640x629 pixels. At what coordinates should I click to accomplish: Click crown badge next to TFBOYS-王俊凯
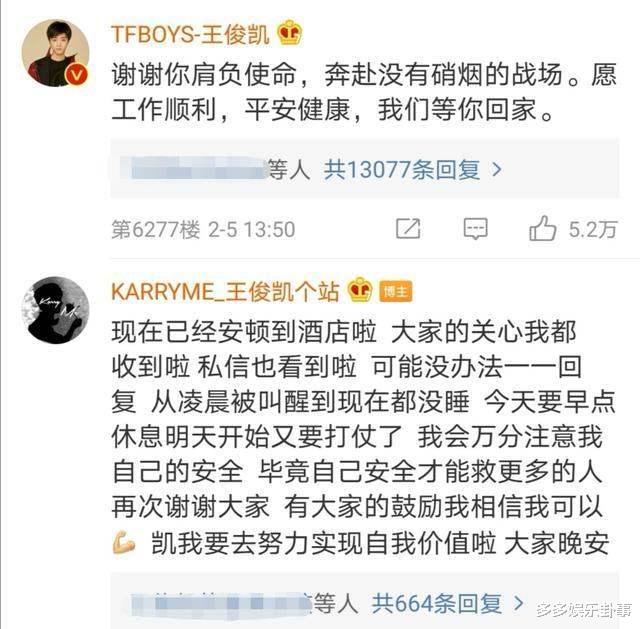click(289, 33)
